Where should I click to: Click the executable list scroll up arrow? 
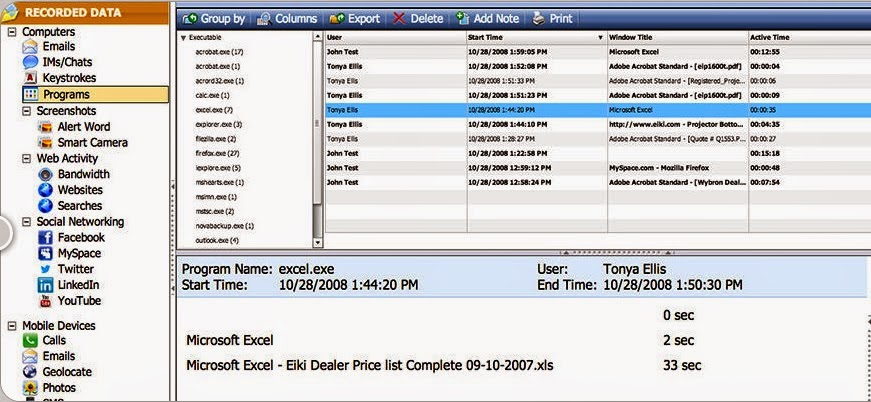(318, 37)
